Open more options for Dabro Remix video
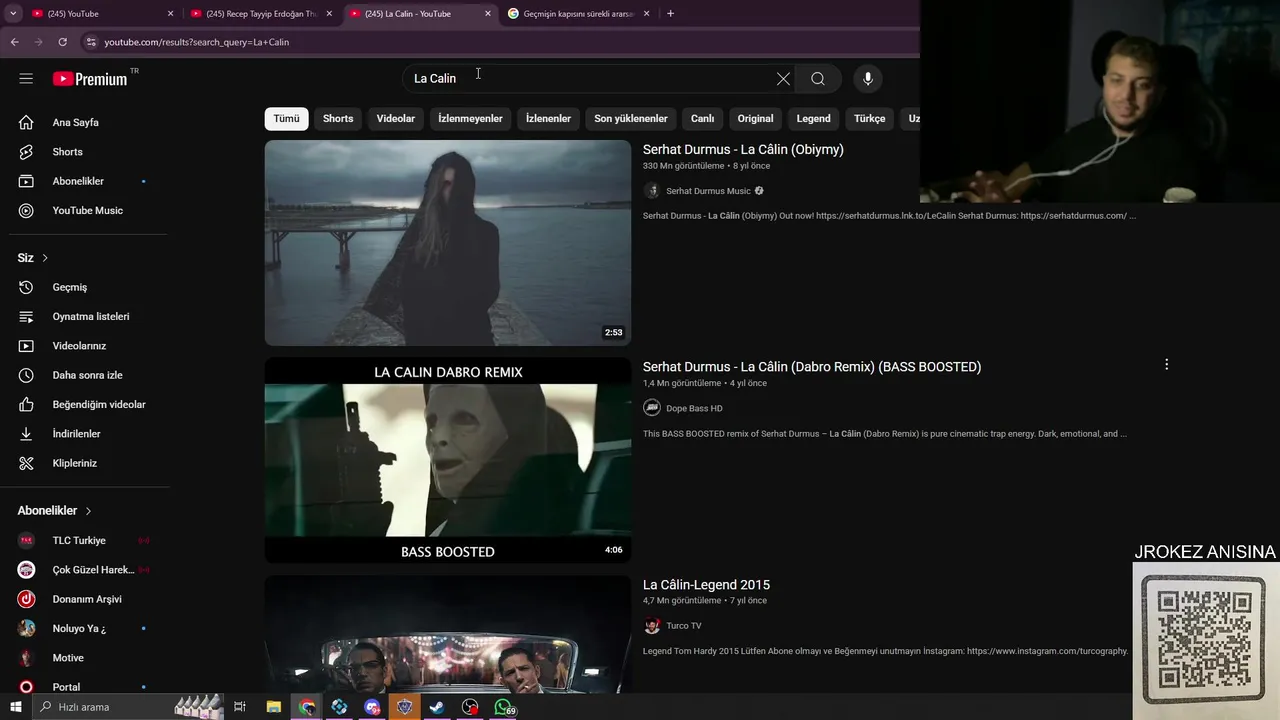The width and height of the screenshot is (1280, 720). click(x=1166, y=365)
